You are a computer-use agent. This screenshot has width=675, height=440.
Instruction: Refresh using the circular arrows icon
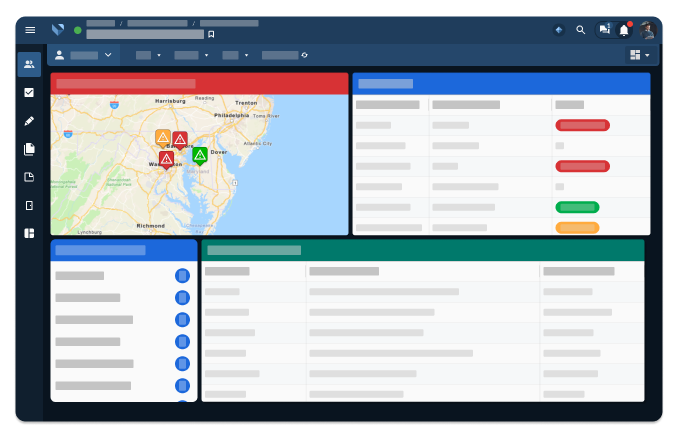pos(304,55)
